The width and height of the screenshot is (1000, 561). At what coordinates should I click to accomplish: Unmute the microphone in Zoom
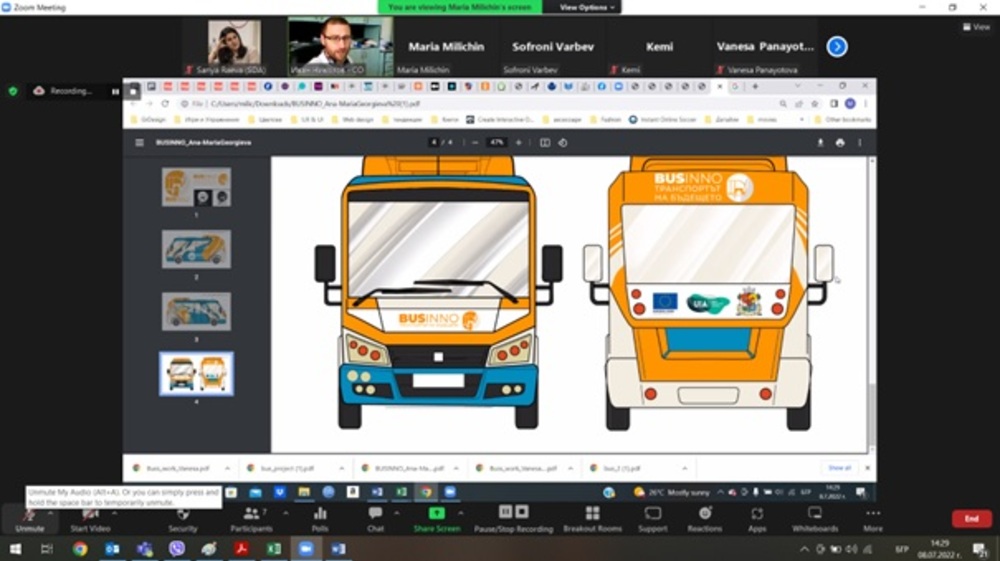(x=29, y=519)
